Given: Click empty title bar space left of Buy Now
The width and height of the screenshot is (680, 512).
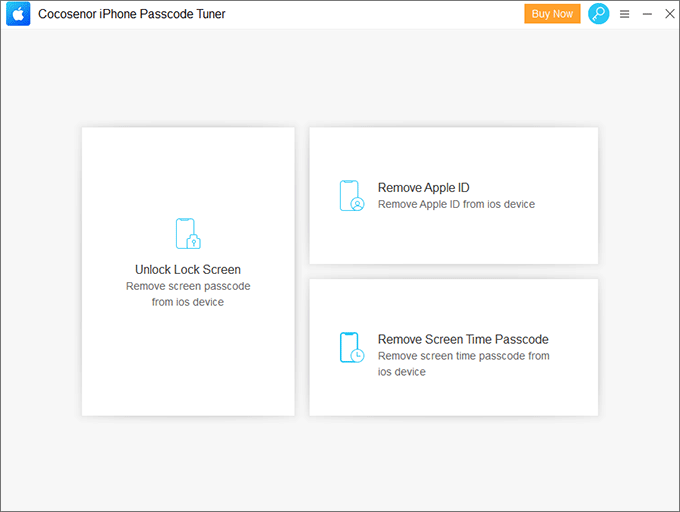Looking at the screenshot, I should (x=380, y=14).
